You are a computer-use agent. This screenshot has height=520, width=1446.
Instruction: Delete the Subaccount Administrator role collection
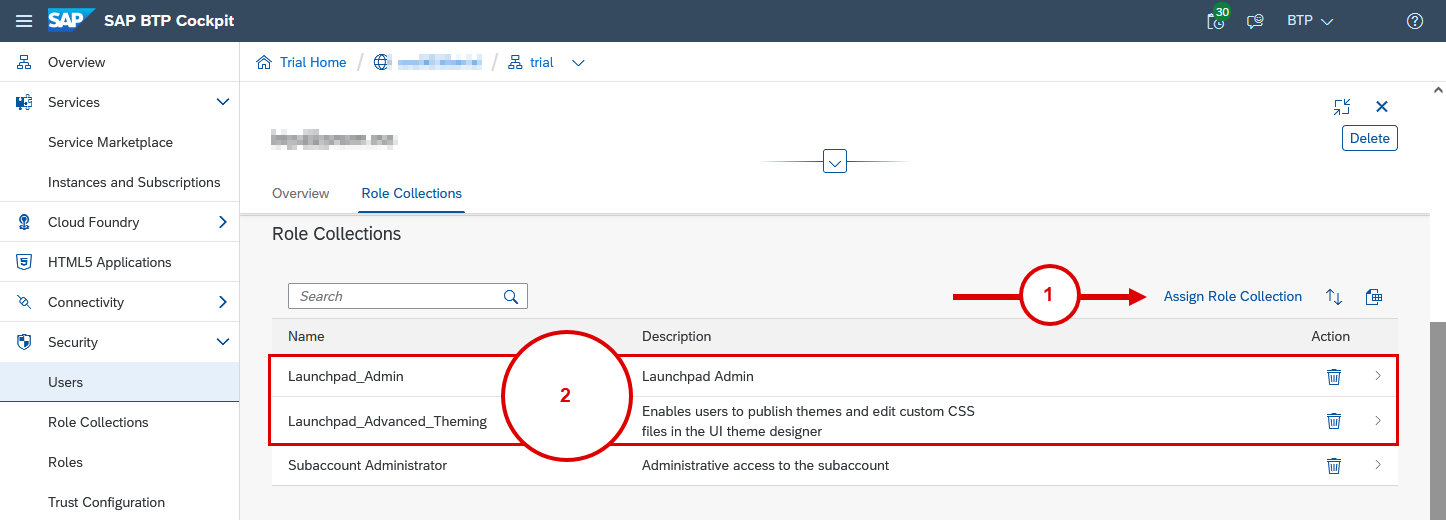(1333, 465)
